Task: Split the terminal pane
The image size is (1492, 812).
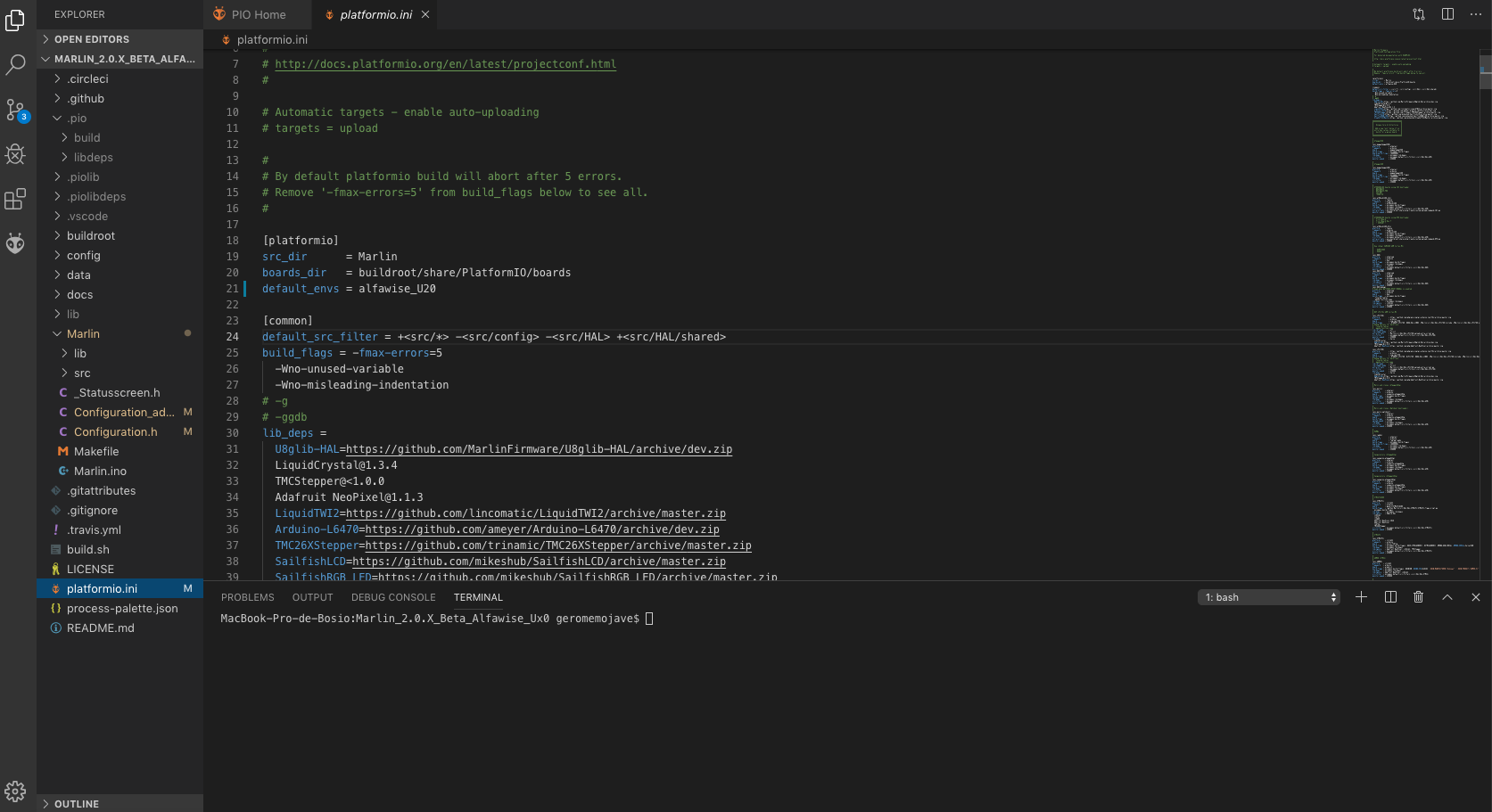Action: pos(1390,597)
